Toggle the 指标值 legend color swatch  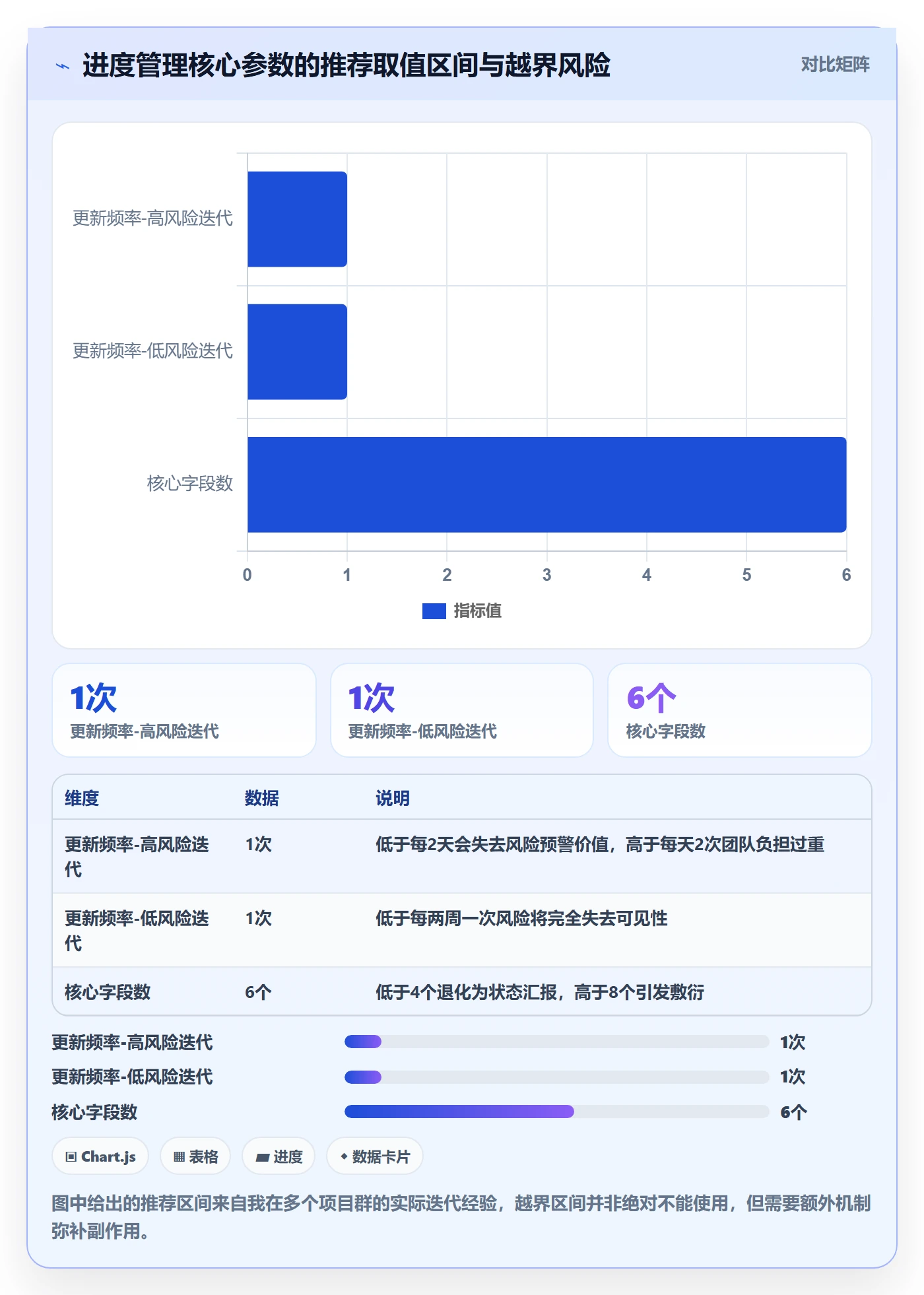[x=434, y=611]
